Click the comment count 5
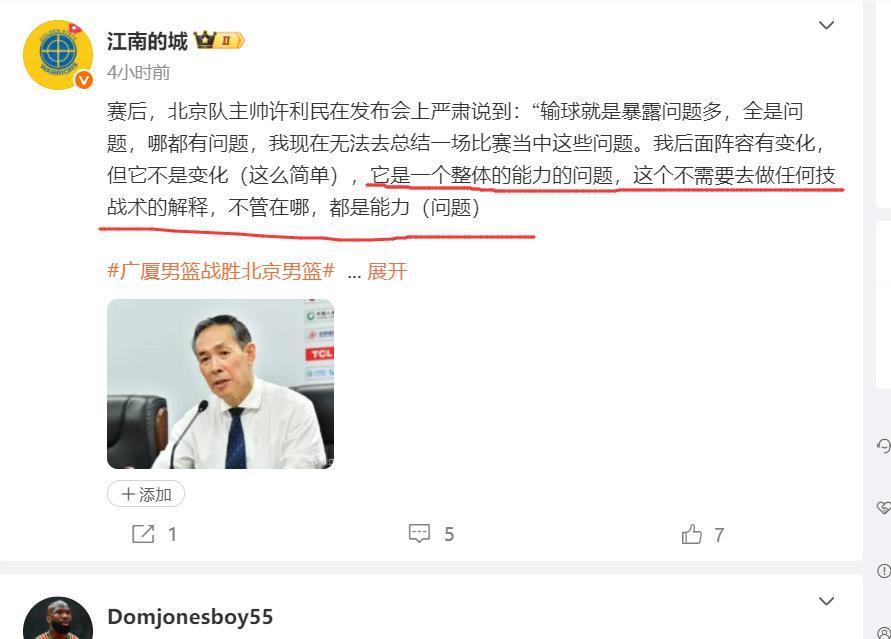 [x=449, y=534]
